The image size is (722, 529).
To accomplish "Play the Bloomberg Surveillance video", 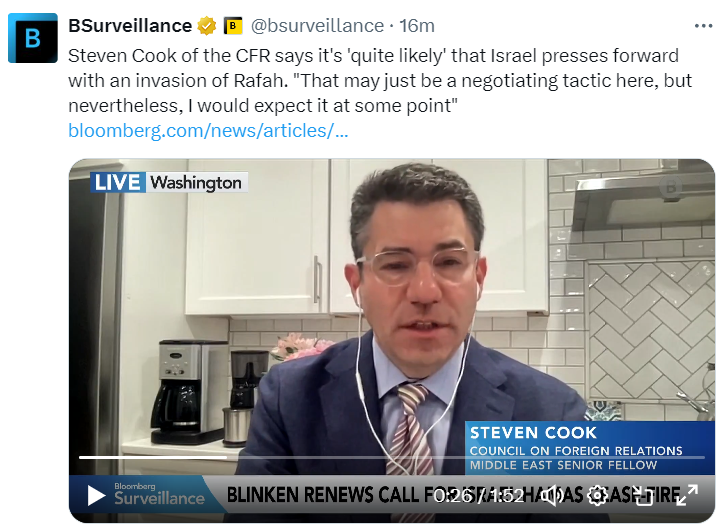I will pyautogui.click(x=96, y=496).
